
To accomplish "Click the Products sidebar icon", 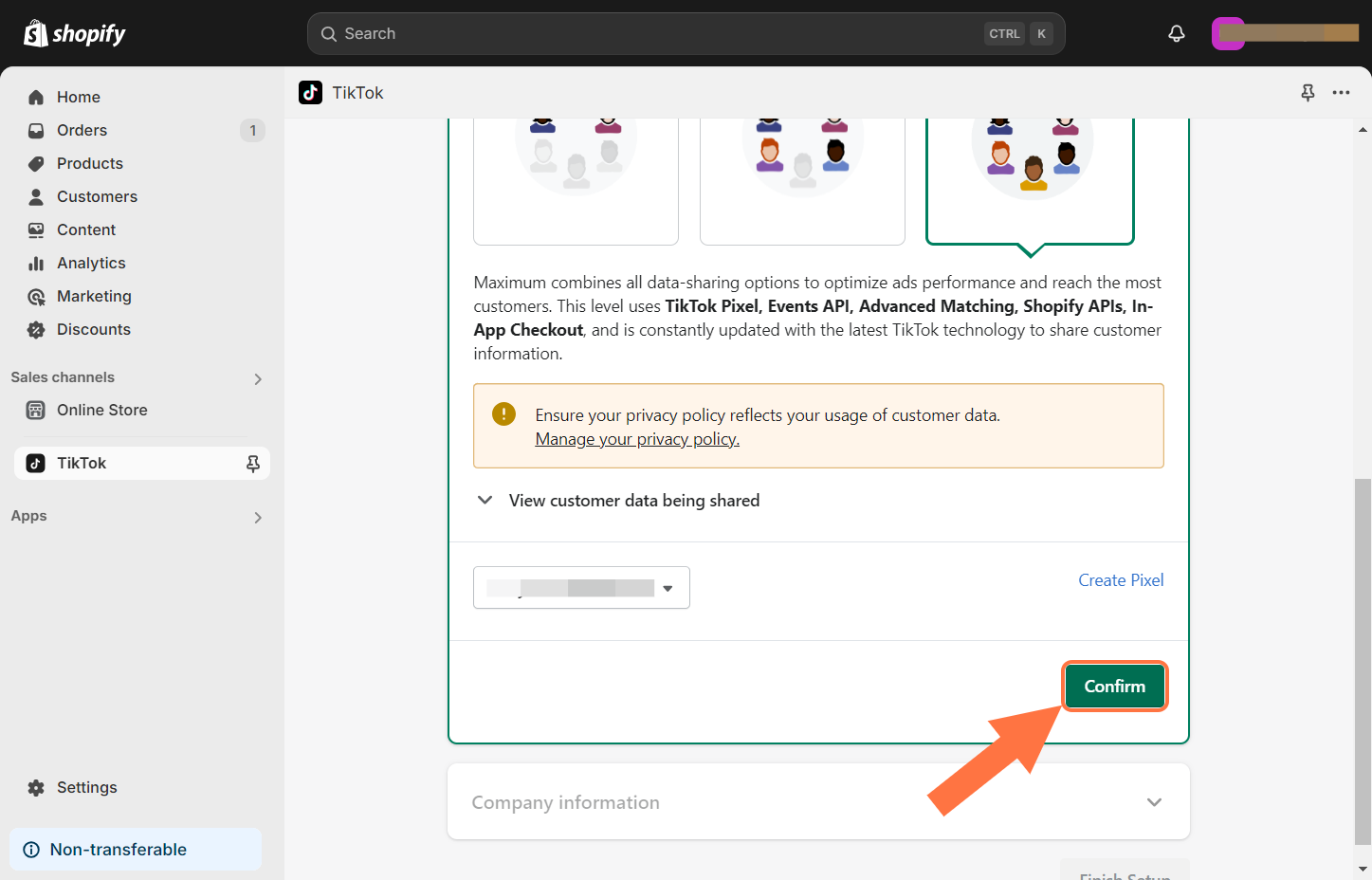I will [x=35, y=163].
